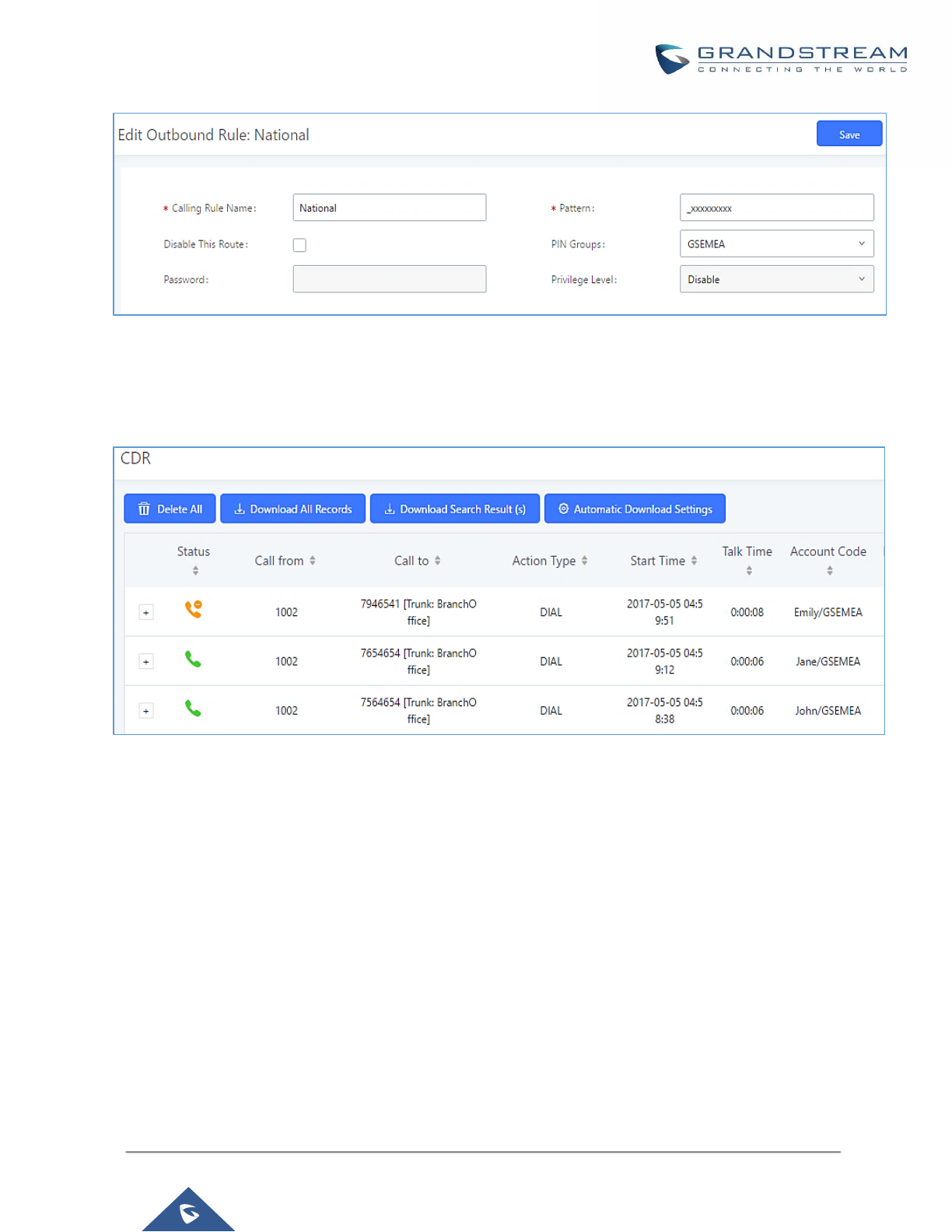Click the green call status icon for Jane/GSEMEA

(193, 660)
